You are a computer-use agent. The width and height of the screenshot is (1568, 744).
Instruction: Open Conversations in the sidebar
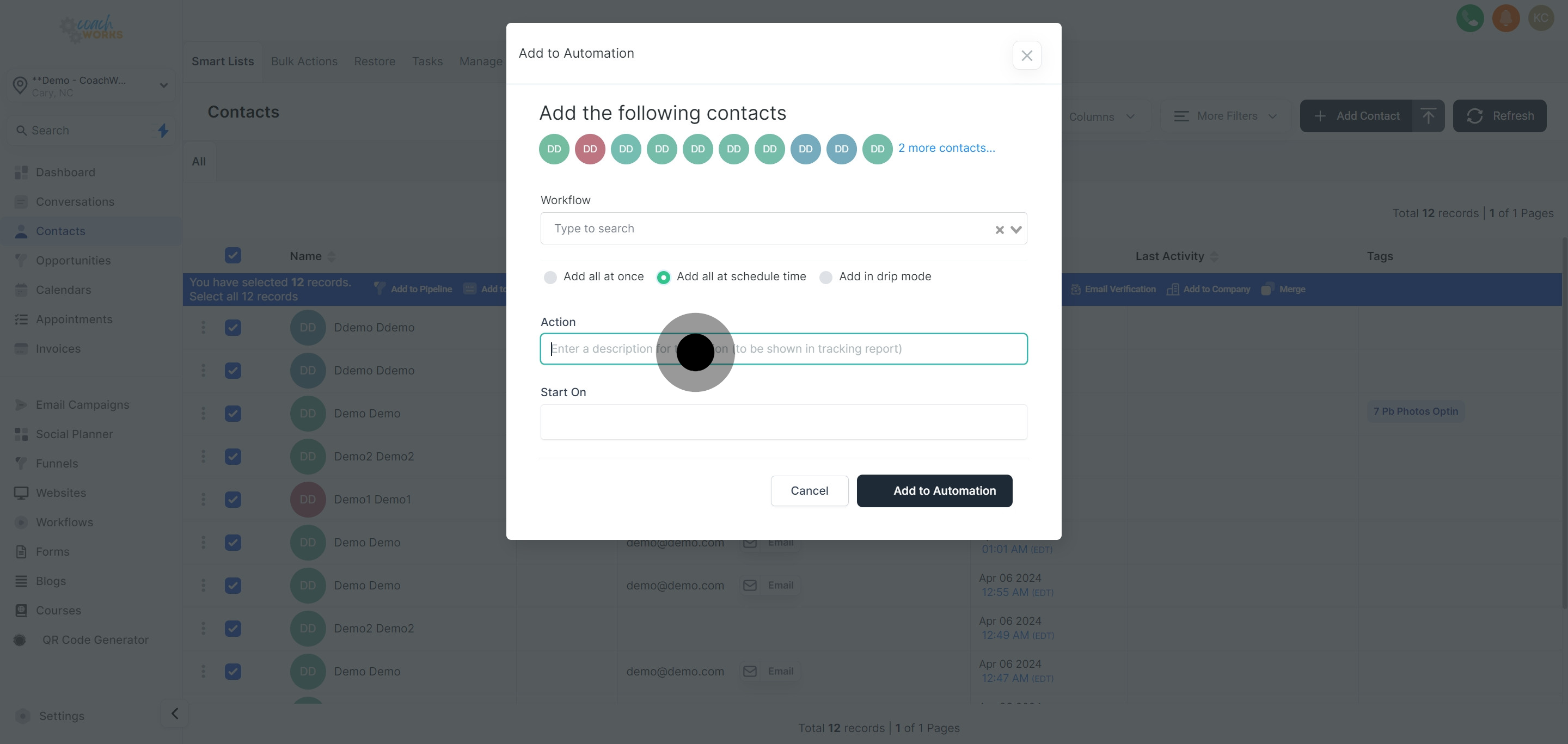75,201
